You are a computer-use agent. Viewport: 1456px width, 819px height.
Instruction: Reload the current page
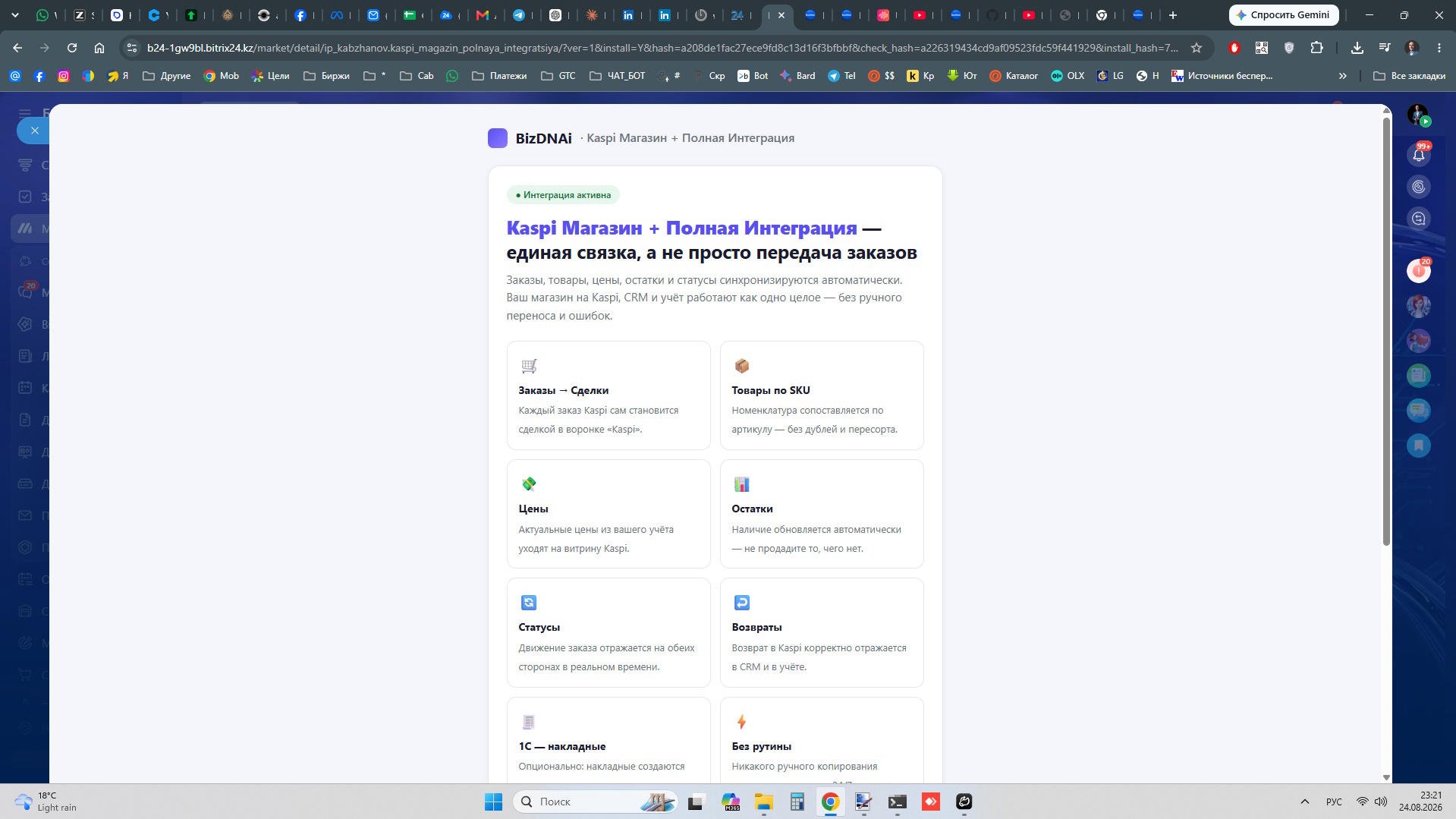coord(72,48)
